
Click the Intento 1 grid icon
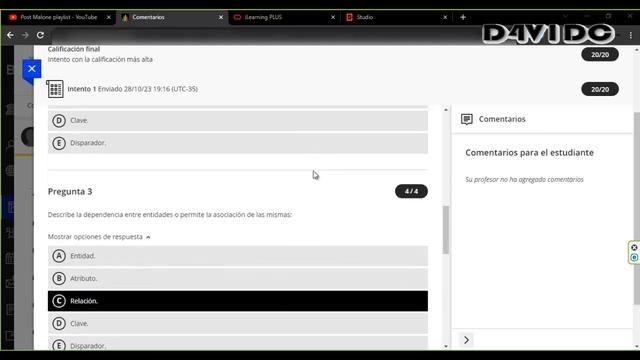tap(55, 89)
